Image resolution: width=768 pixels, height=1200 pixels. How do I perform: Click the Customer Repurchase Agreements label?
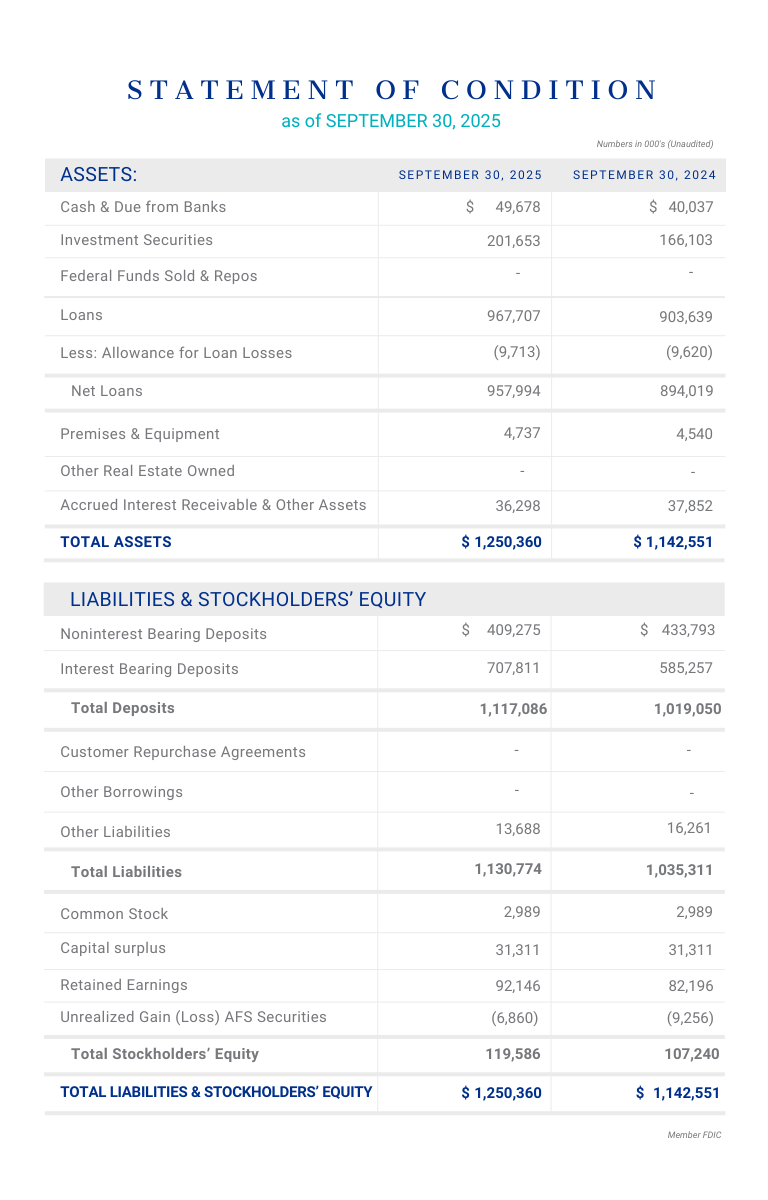tap(183, 752)
